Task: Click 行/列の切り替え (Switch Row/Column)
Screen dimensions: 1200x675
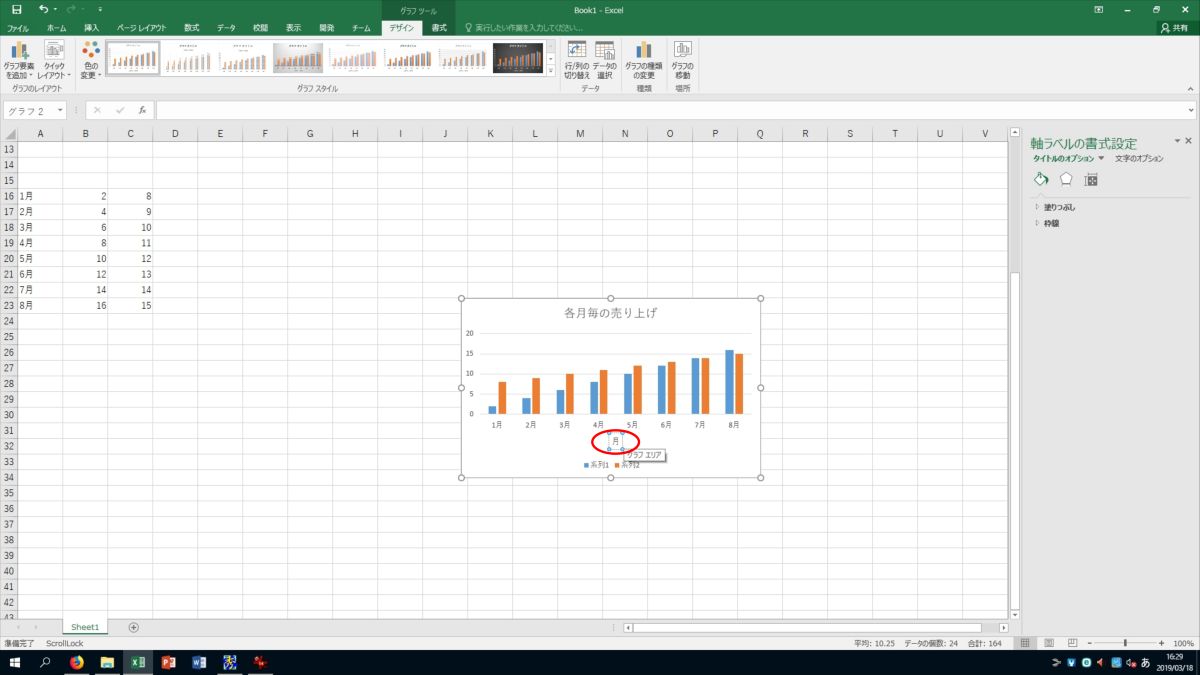Action: click(x=577, y=60)
